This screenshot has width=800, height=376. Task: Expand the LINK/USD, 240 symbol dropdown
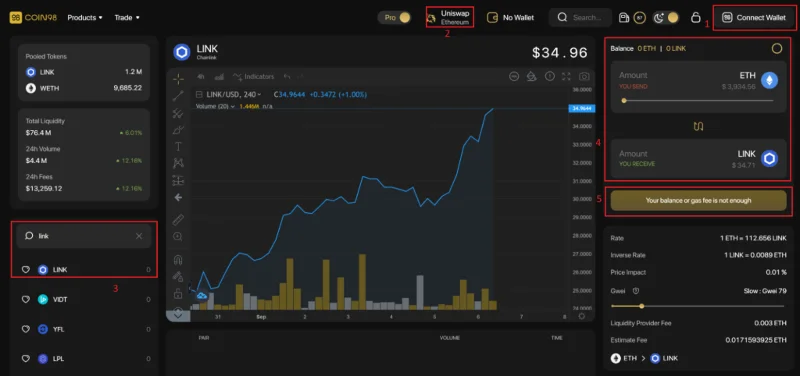tap(233, 94)
